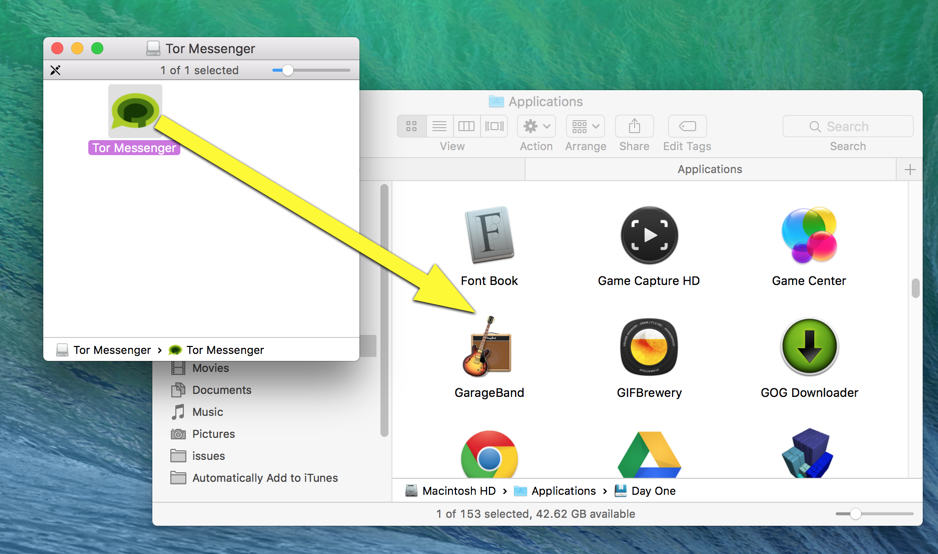The width and height of the screenshot is (938, 554).
Task: Click the Google Chrome icon
Action: click(x=489, y=457)
